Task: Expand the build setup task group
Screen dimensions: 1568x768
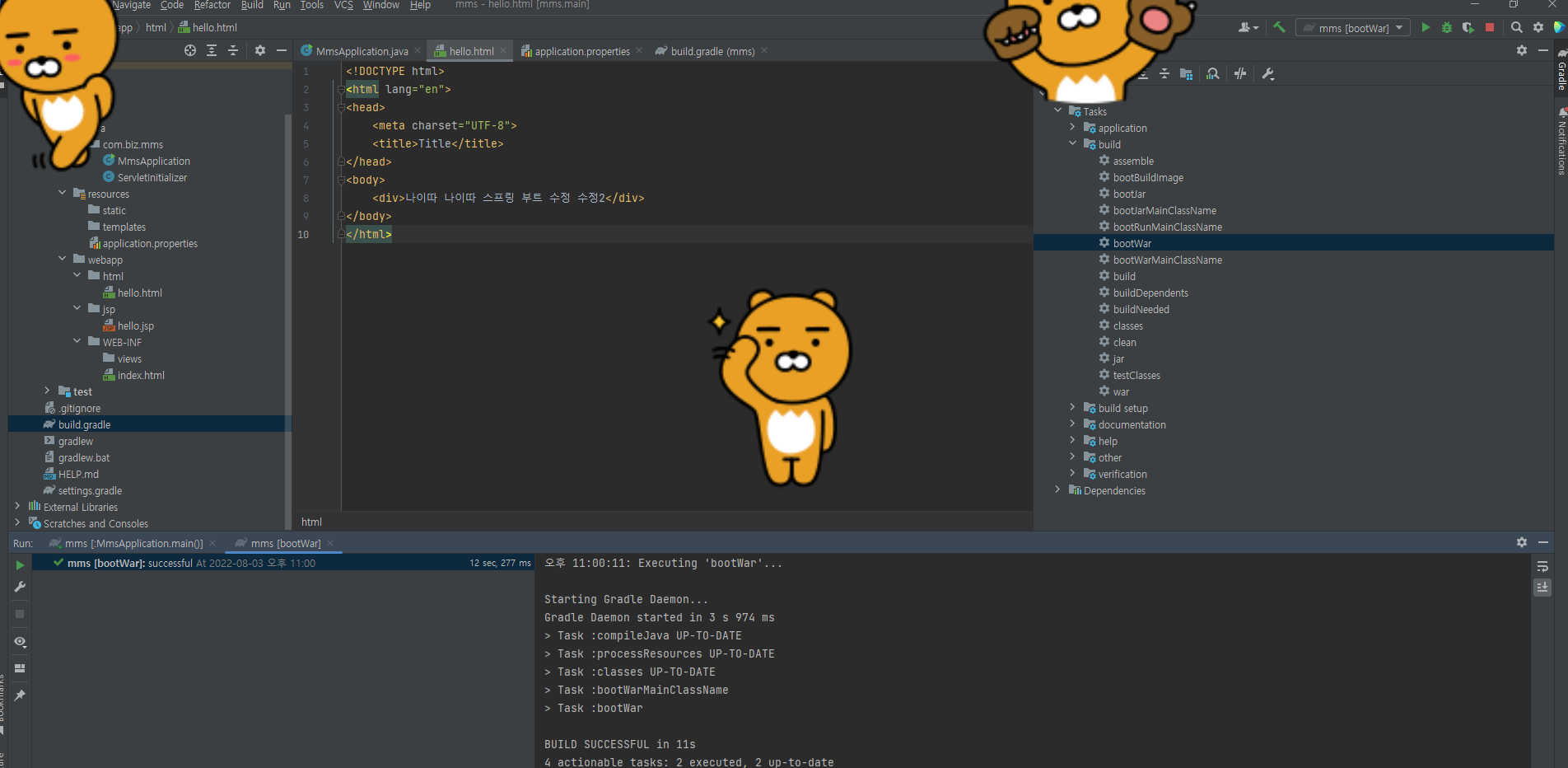Action: click(1072, 407)
